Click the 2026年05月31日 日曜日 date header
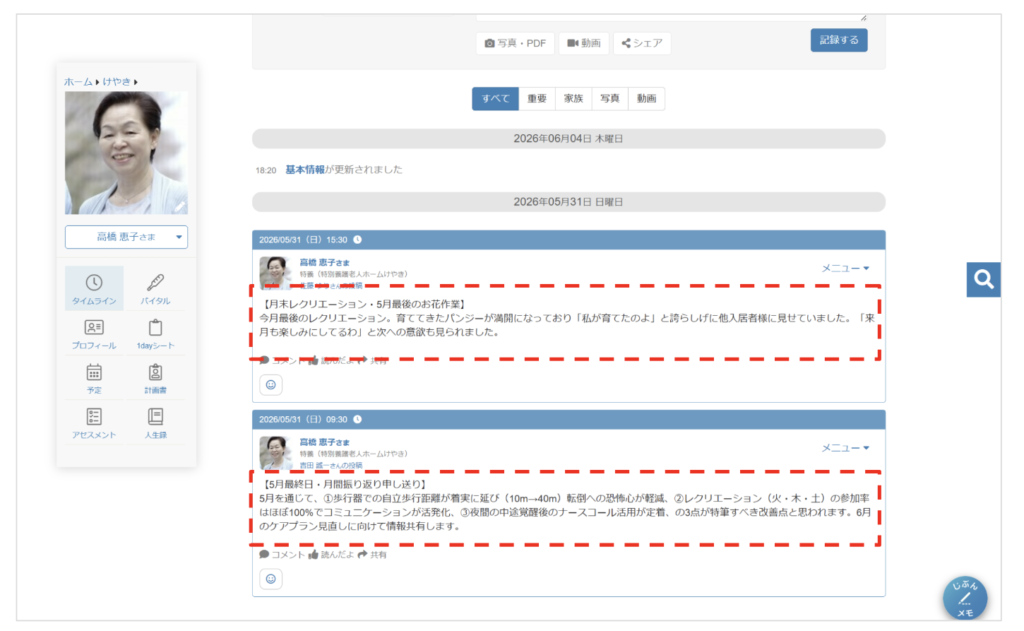1024x631 pixels. pyautogui.click(x=568, y=202)
